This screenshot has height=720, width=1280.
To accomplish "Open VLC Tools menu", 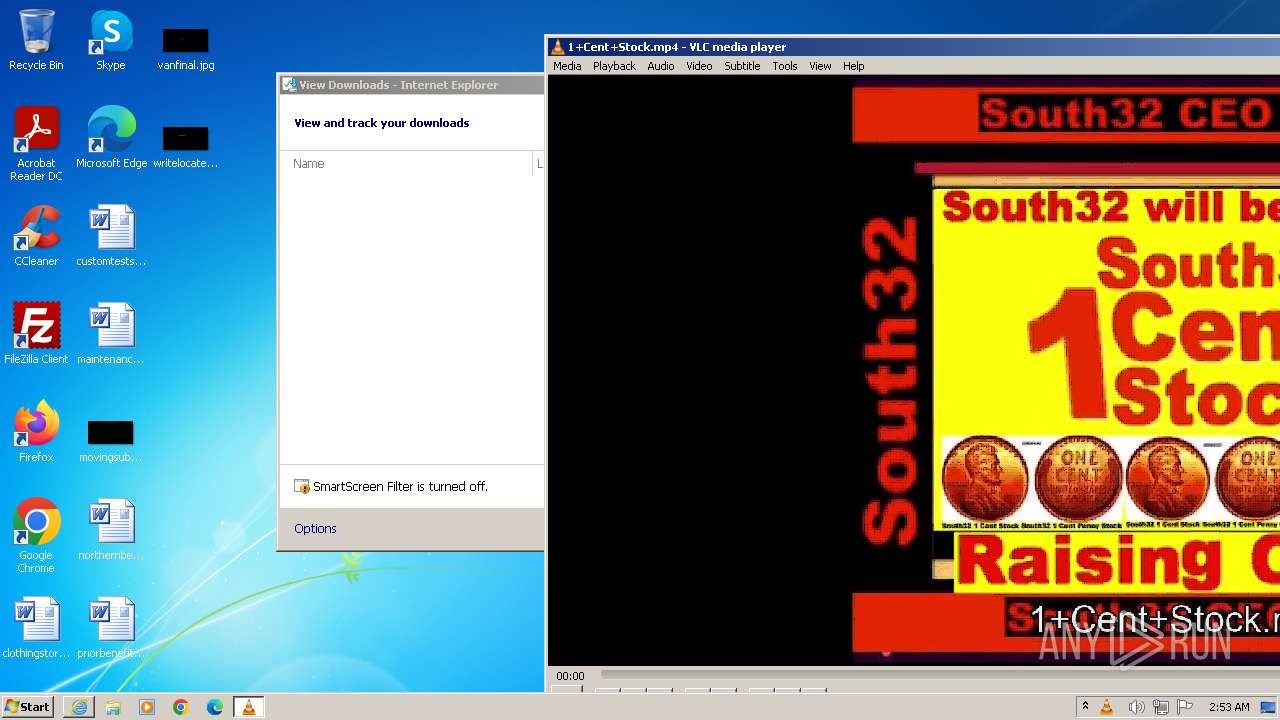I will [785, 66].
